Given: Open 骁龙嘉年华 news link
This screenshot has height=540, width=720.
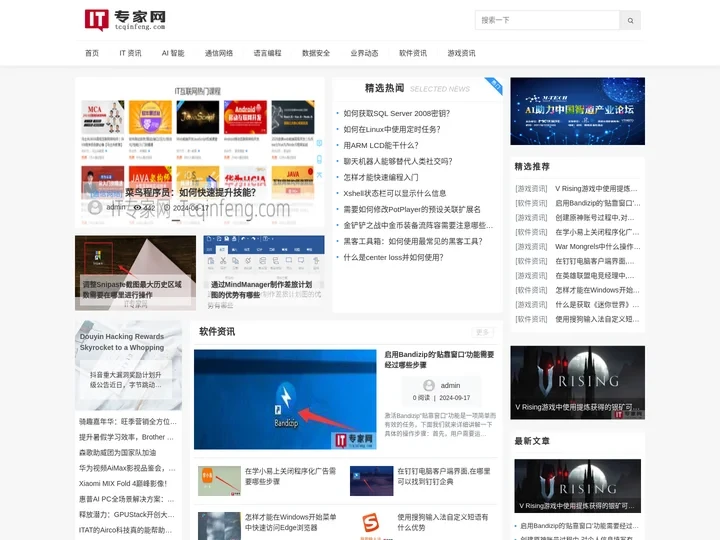Looking at the screenshot, I should [128, 422].
